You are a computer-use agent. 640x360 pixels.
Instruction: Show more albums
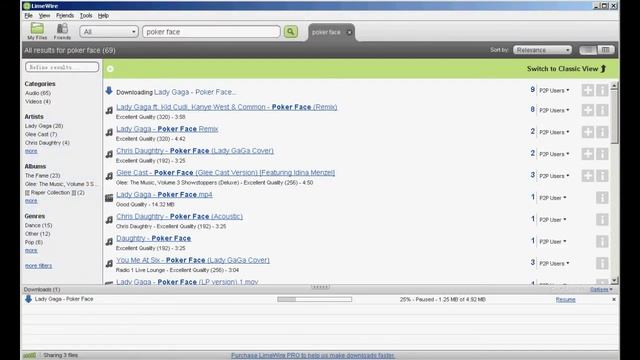click(x=31, y=201)
